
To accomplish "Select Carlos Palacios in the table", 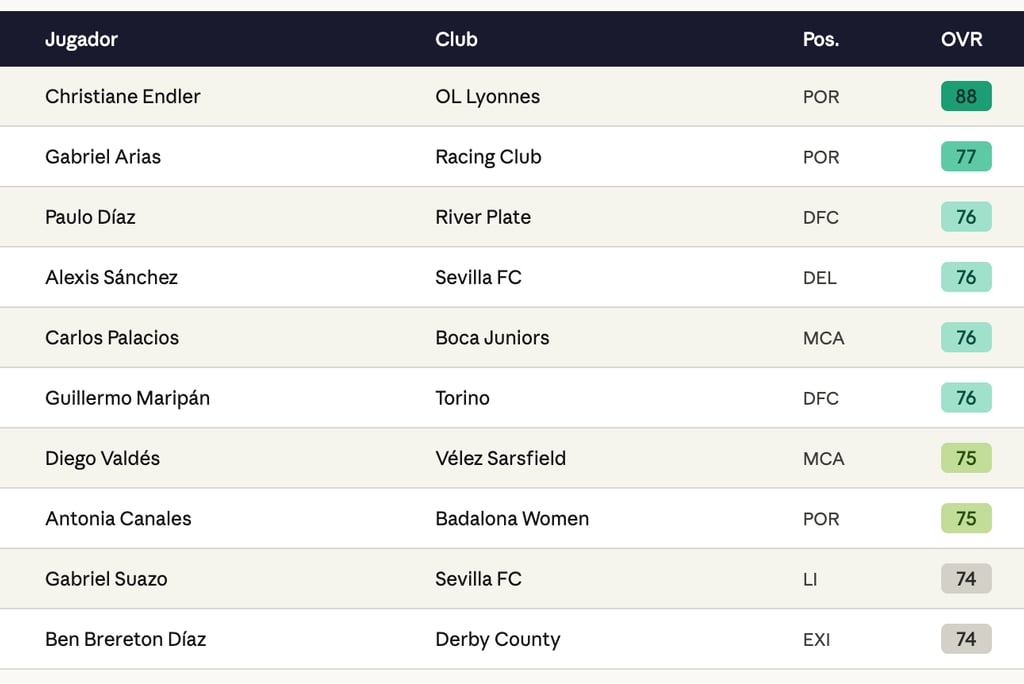I will click(112, 338).
